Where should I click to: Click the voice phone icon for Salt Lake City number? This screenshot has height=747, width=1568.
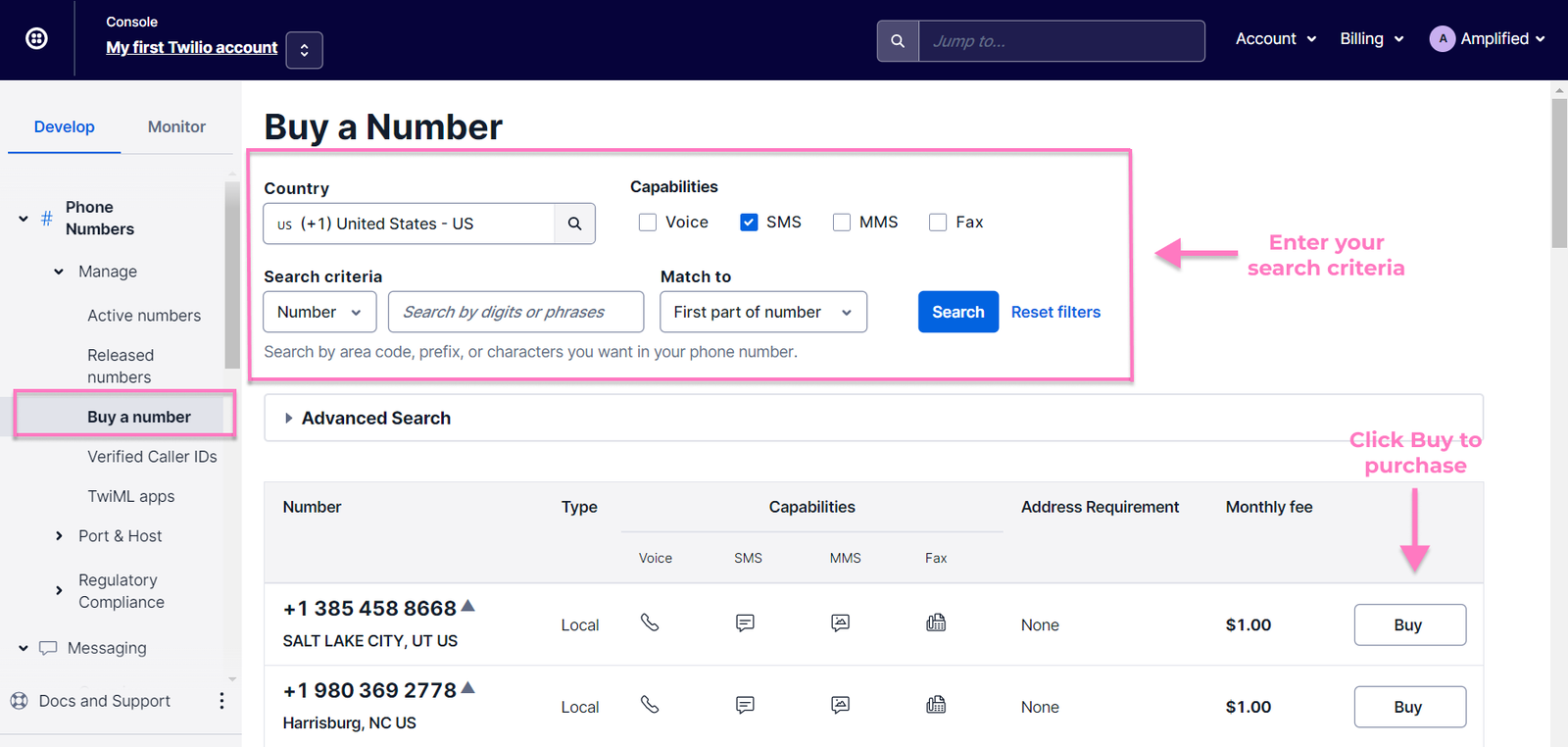pos(650,622)
